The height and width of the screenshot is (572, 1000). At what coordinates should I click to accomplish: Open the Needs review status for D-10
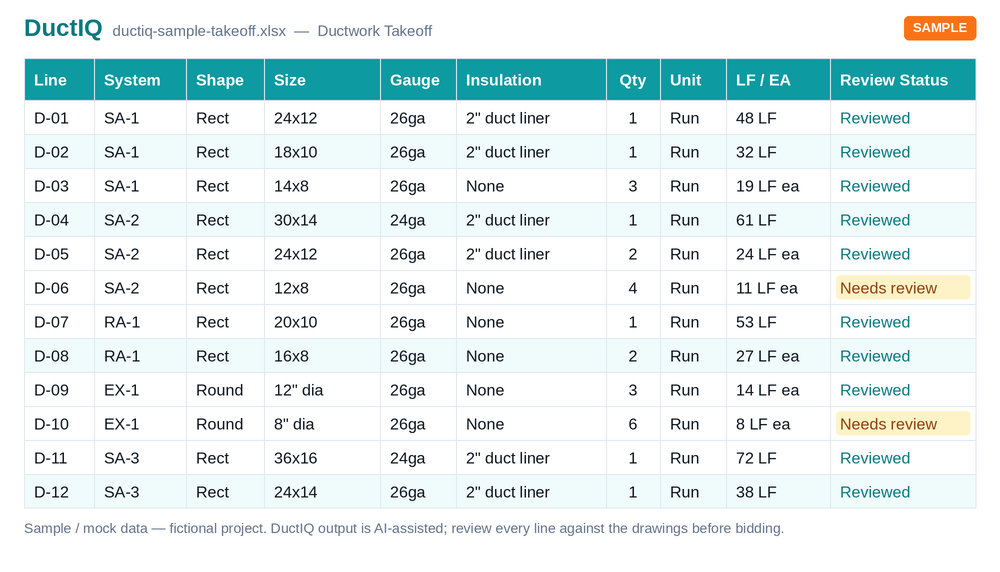pos(903,423)
